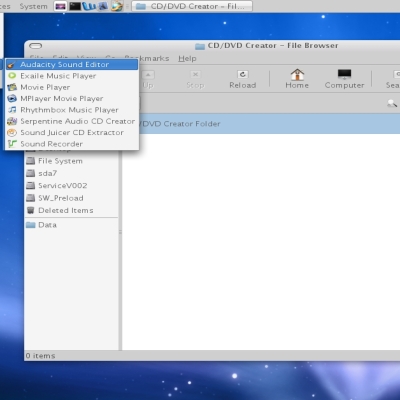Click the blue 'W' panel launcher icon
This screenshot has height=400, width=400.
coord(89,6)
